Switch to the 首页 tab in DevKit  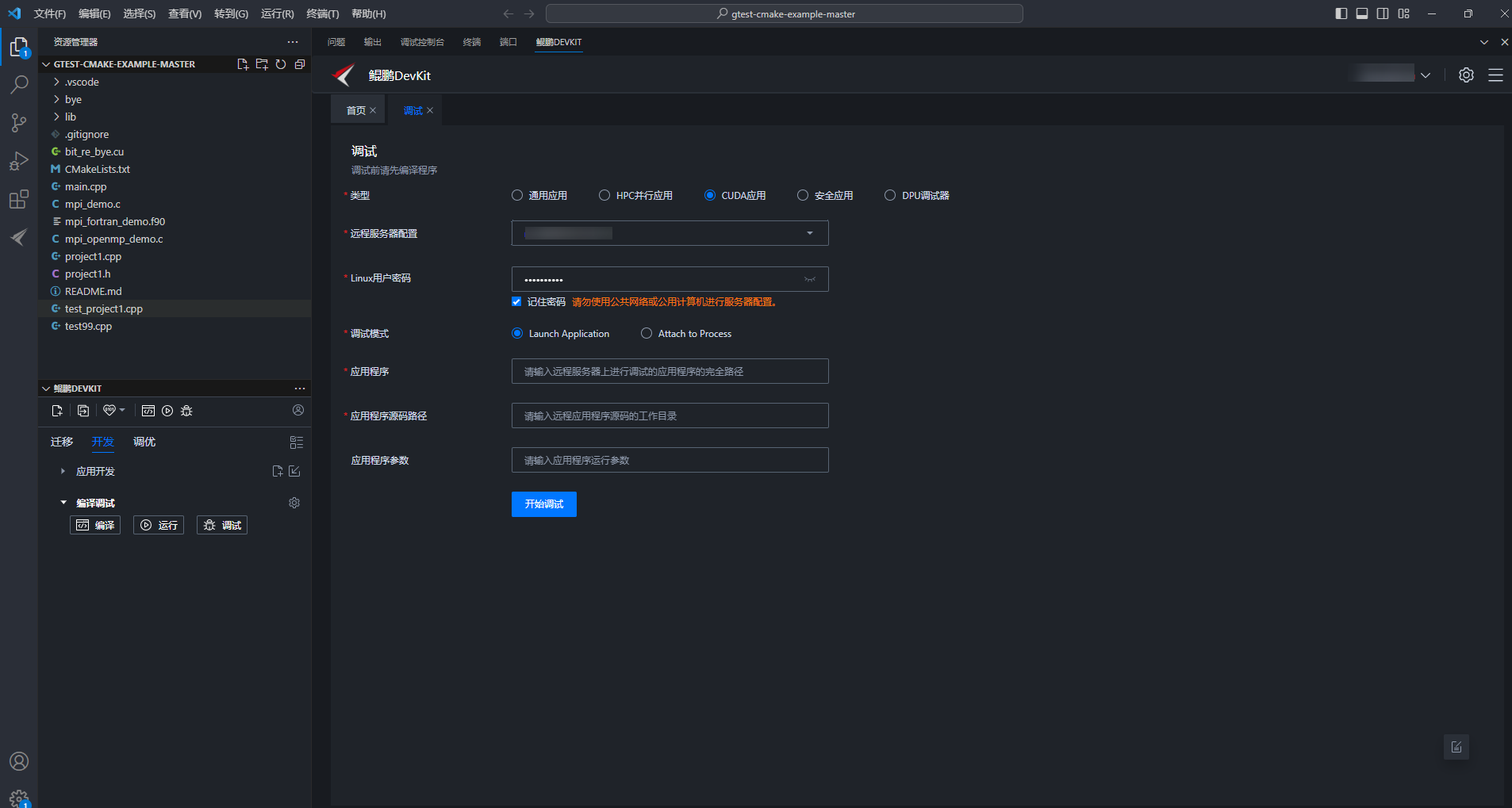click(356, 110)
